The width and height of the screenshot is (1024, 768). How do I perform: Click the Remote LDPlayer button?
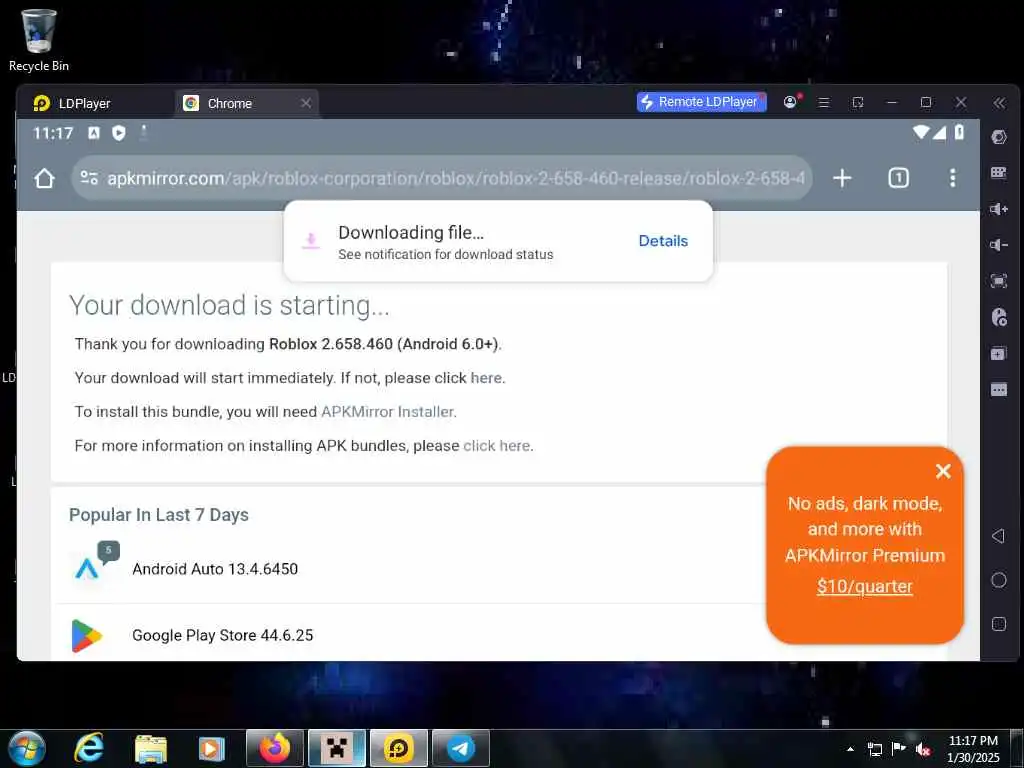tap(701, 102)
